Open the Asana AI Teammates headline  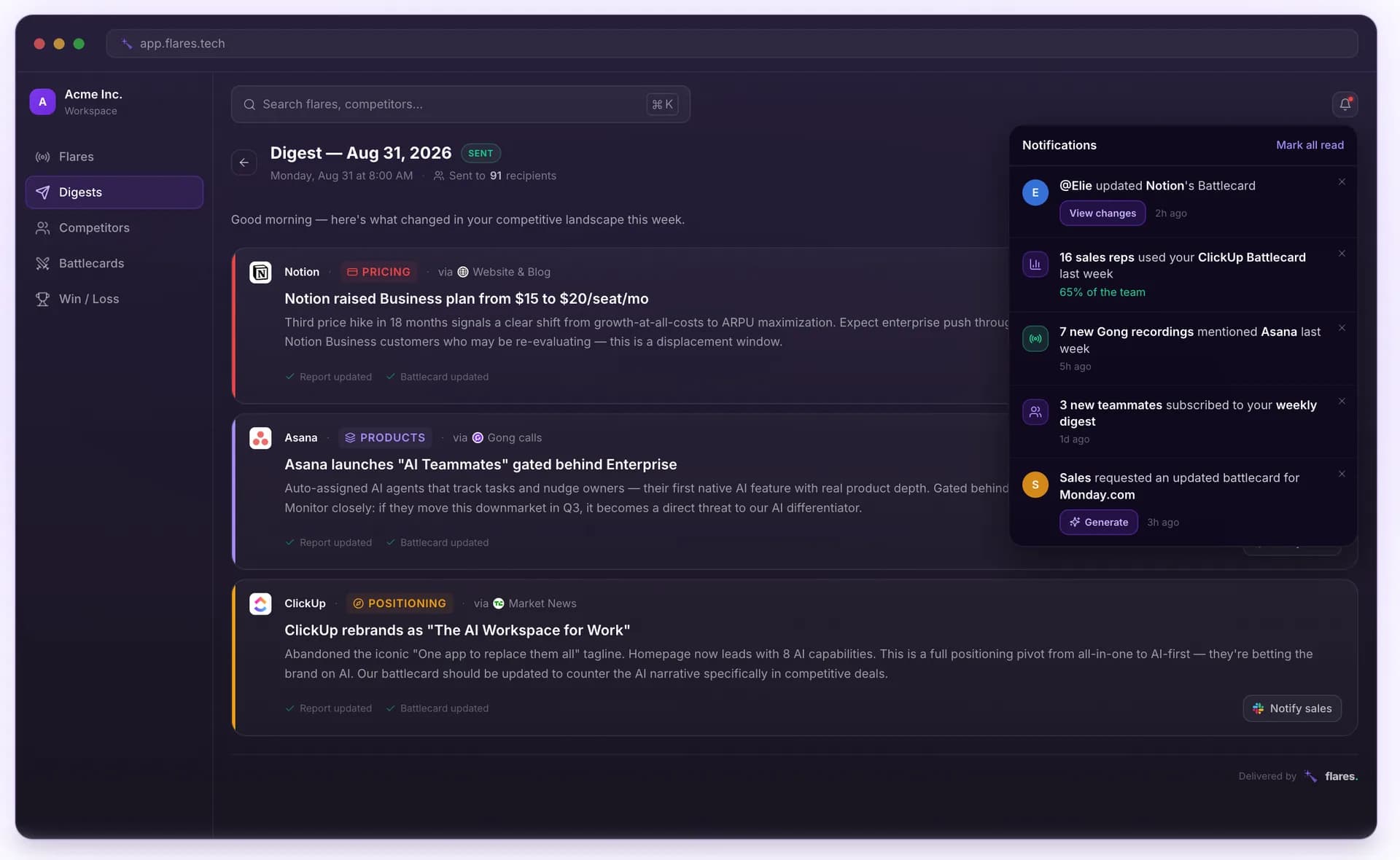(x=481, y=464)
